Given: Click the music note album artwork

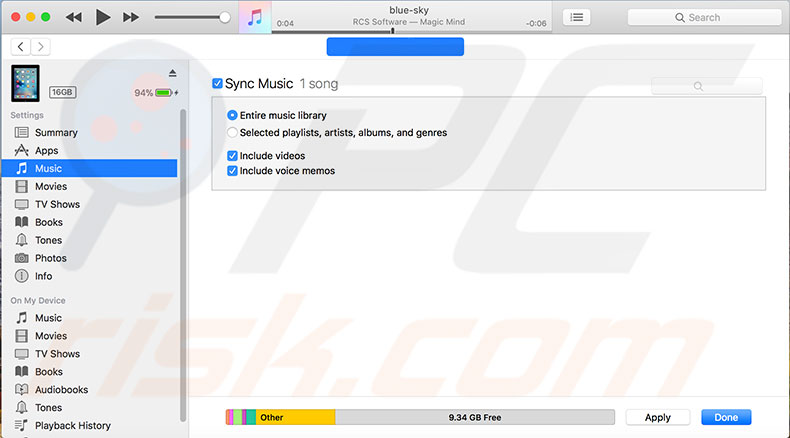Looking at the screenshot, I should [255, 17].
